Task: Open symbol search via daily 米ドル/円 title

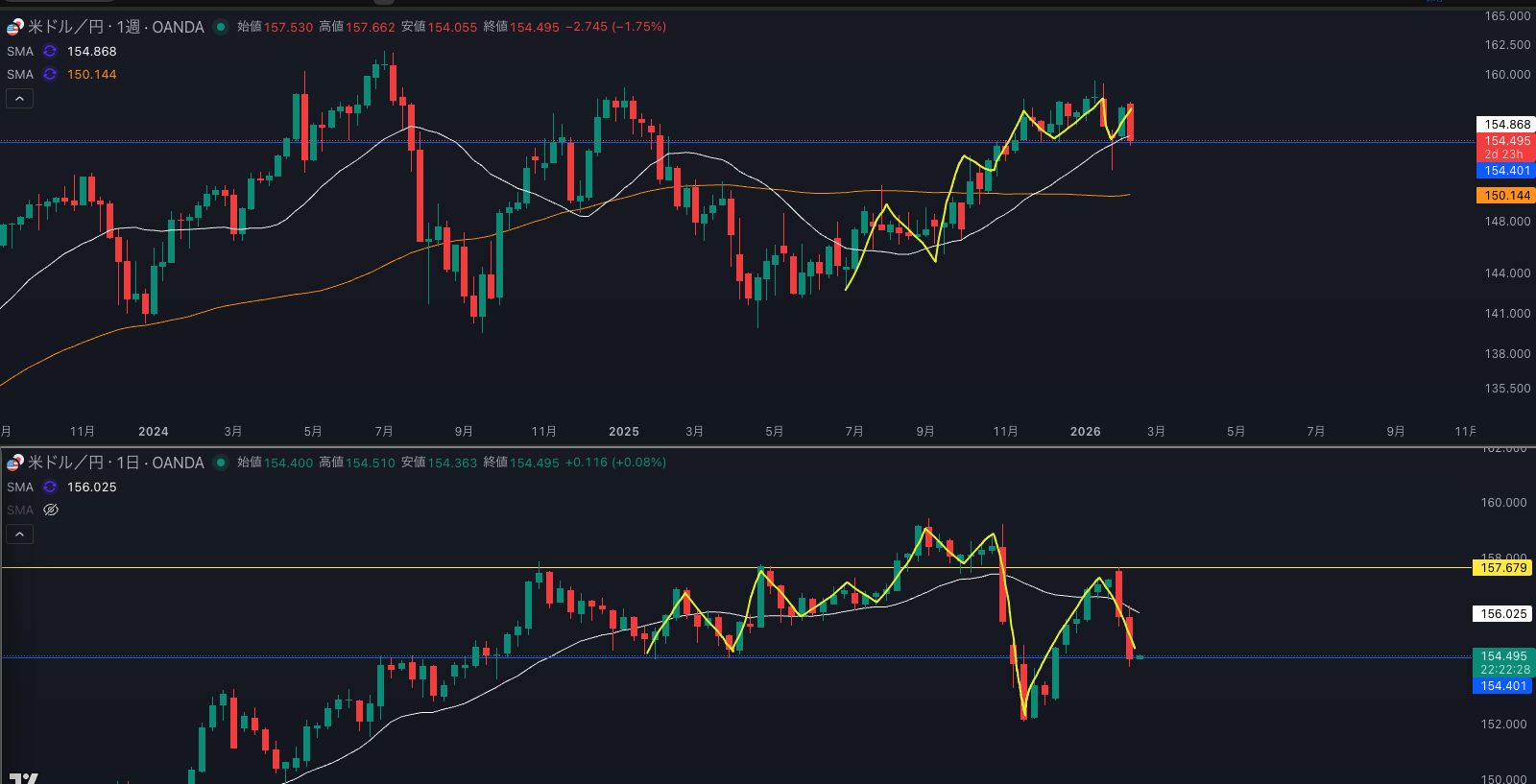Action: click(x=115, y=463)
